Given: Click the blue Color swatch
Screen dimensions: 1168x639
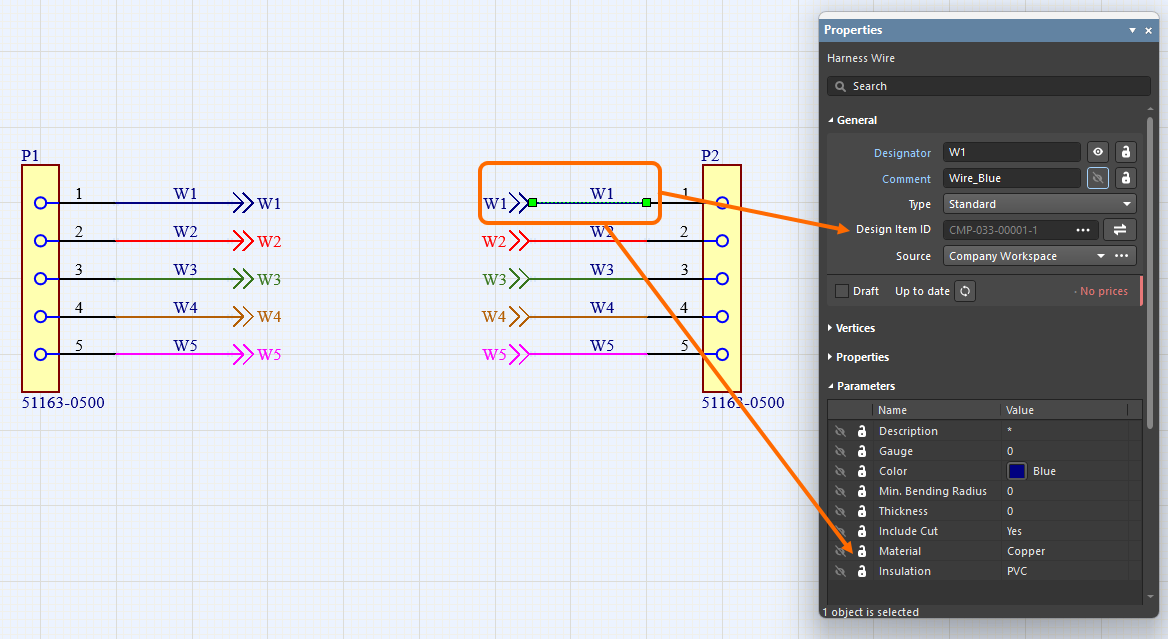Looking at the screenshot, I should pos(1017,471).
